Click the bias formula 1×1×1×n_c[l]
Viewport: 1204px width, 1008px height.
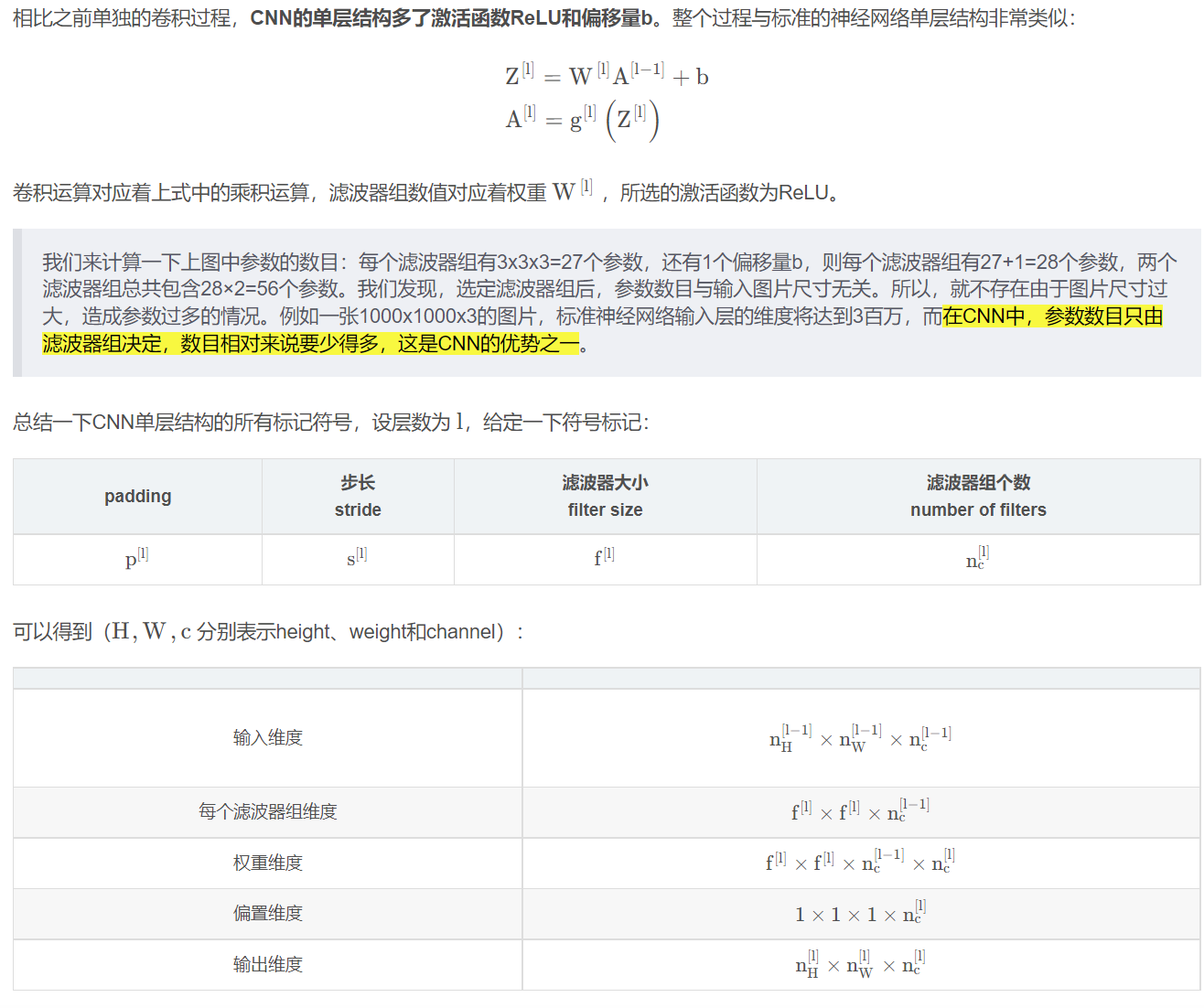[860, 912]
